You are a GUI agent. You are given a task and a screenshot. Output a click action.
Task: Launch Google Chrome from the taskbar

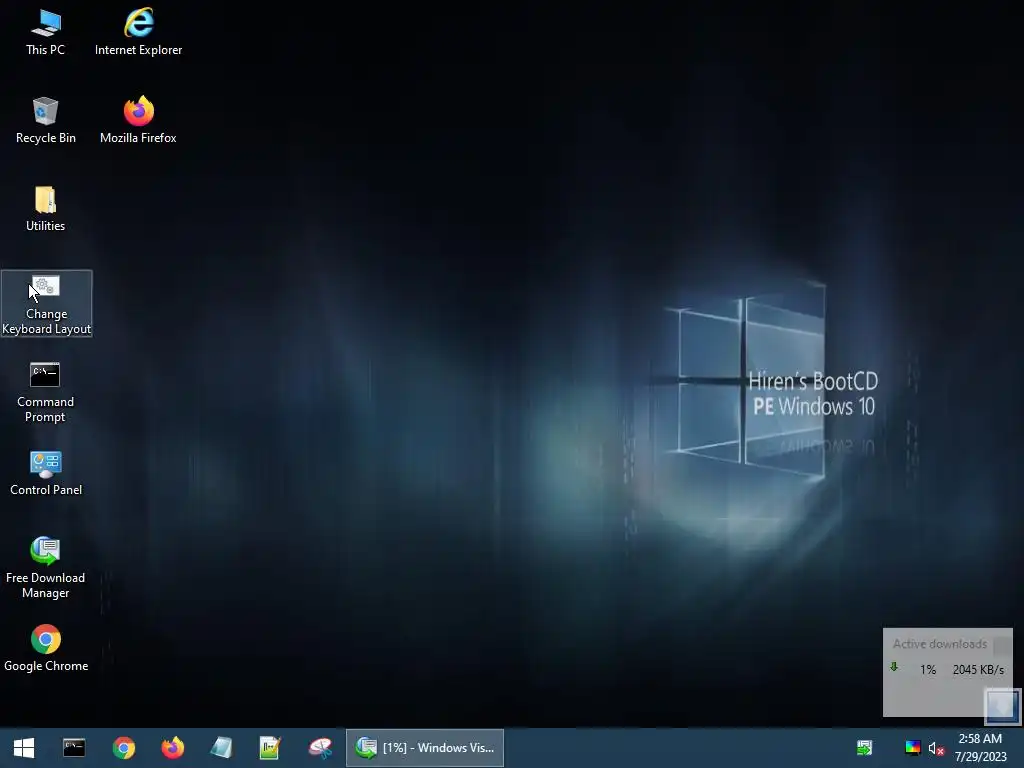[x=123, y=748]
